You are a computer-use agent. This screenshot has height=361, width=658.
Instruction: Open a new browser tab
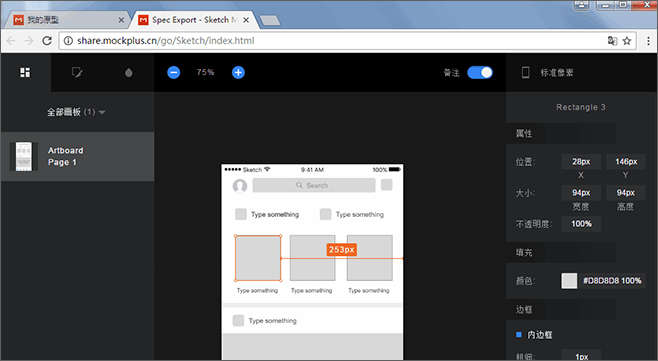(270, 20)
